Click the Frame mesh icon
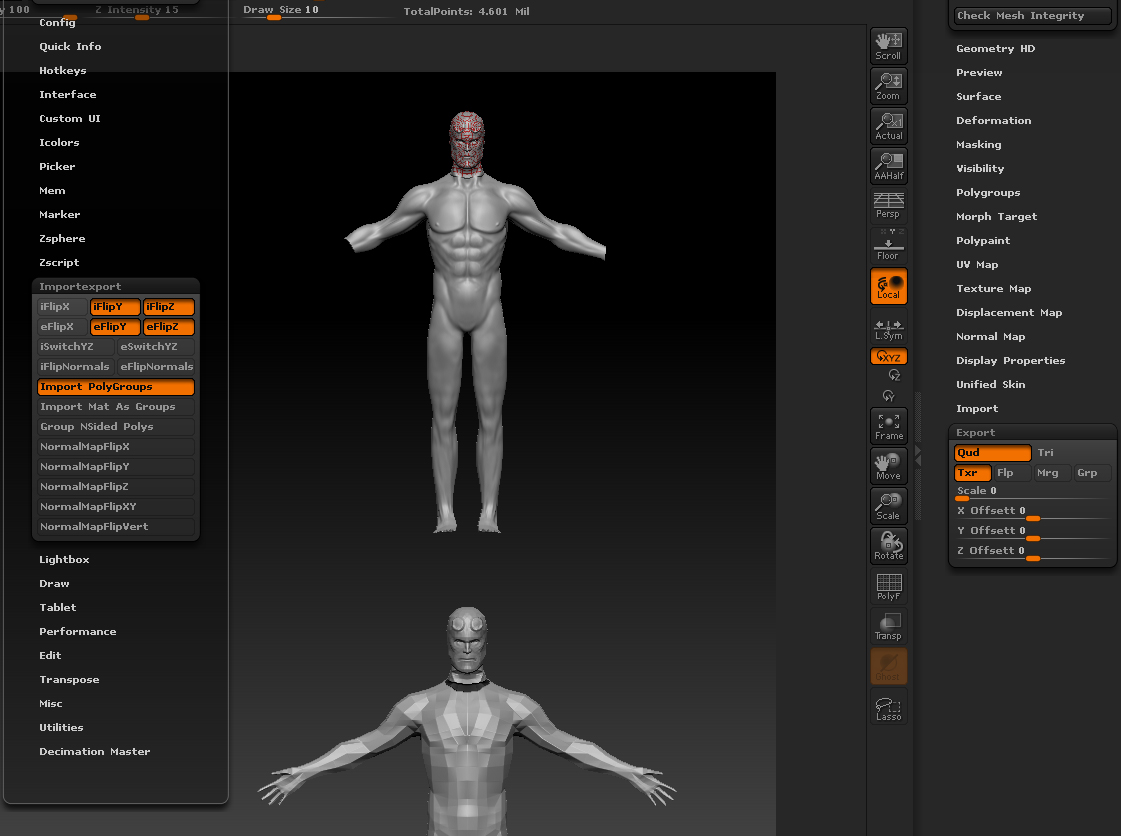Viewport: 1121px width, 836px height. click(x=888, y=427)
